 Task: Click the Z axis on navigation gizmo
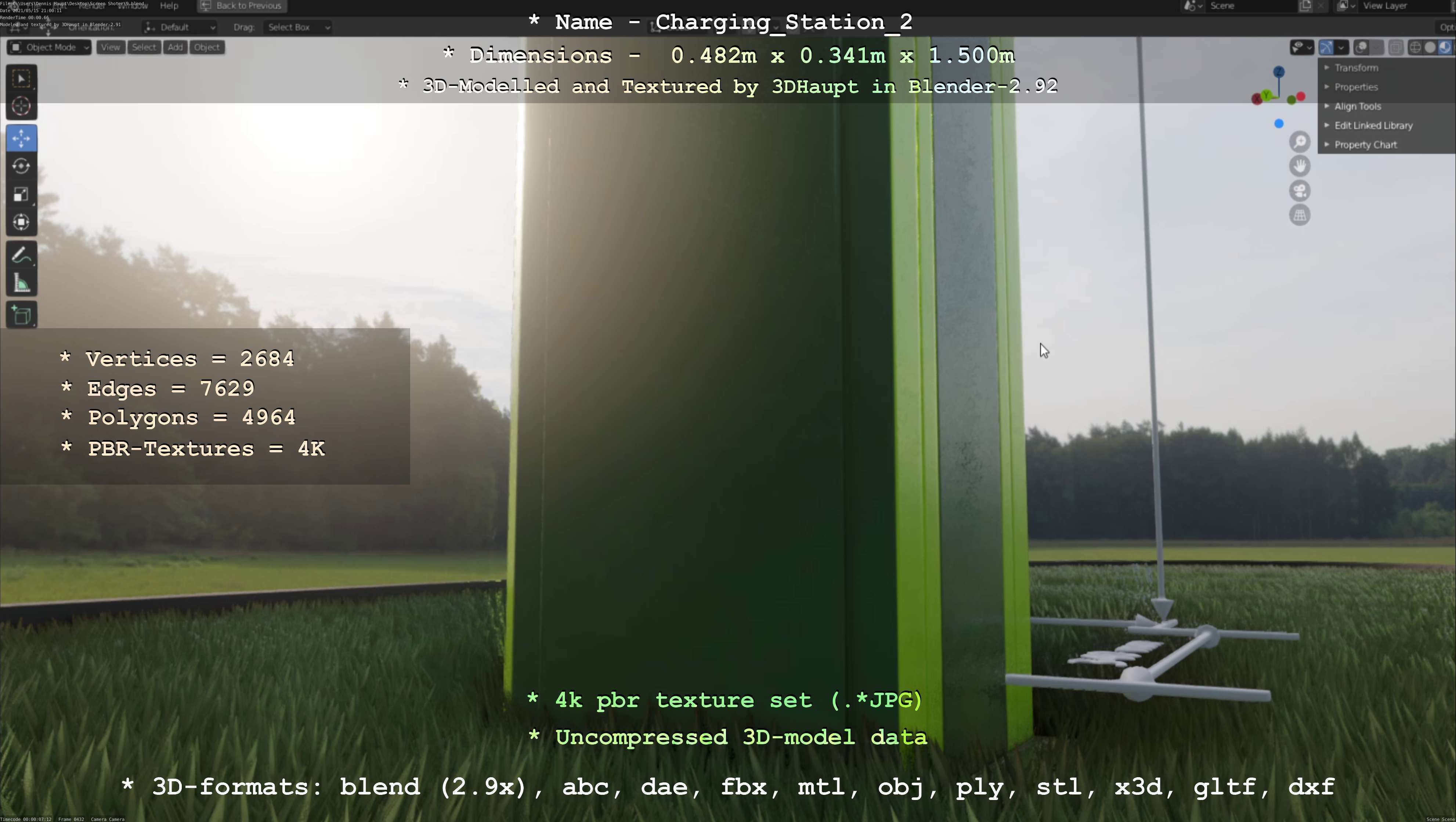(x=1279, y=72)
